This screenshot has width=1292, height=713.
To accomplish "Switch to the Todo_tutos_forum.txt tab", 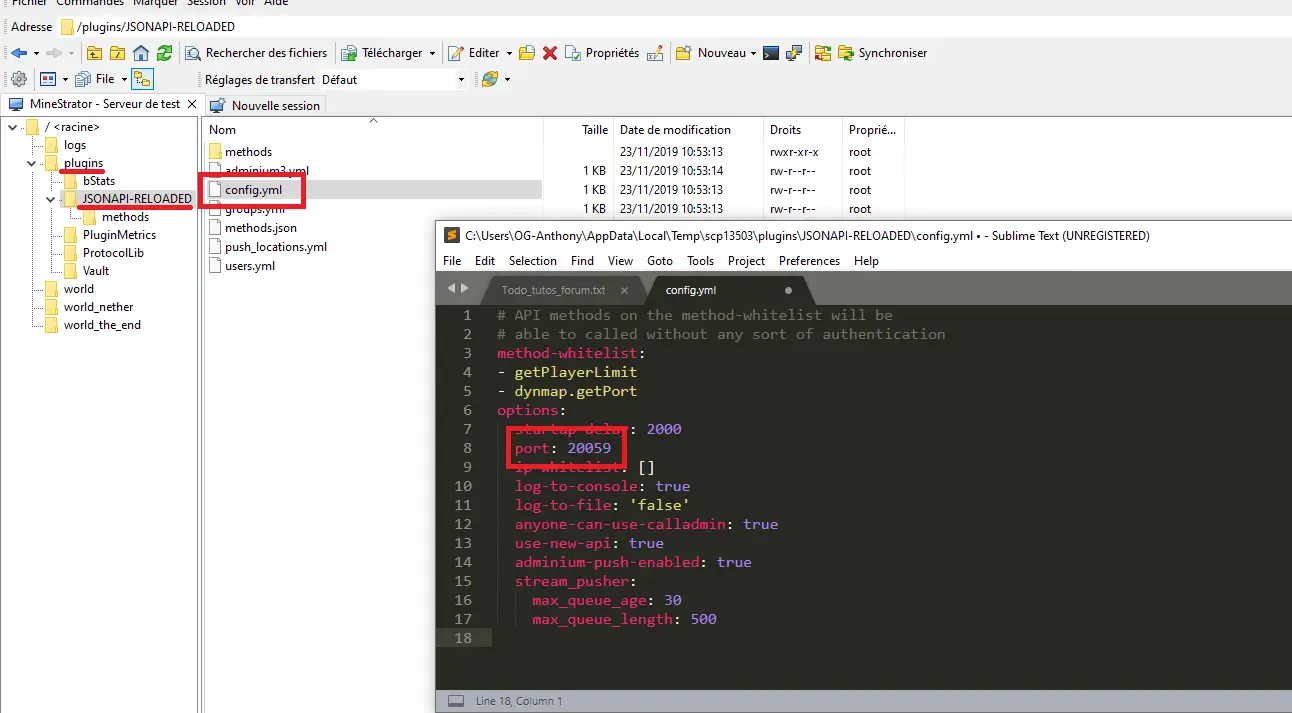I will coord(553,290).
